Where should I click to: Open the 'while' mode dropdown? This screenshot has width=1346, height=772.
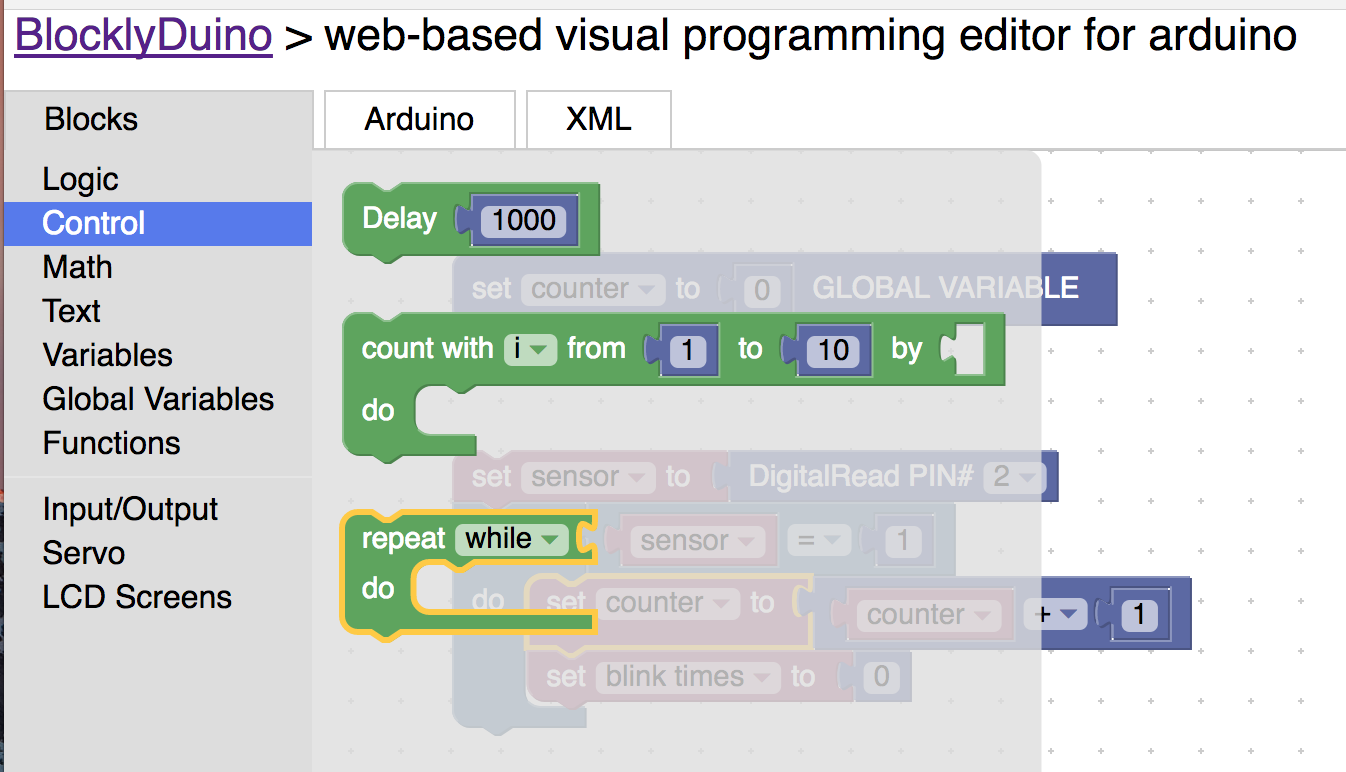[x=511, y=539]
